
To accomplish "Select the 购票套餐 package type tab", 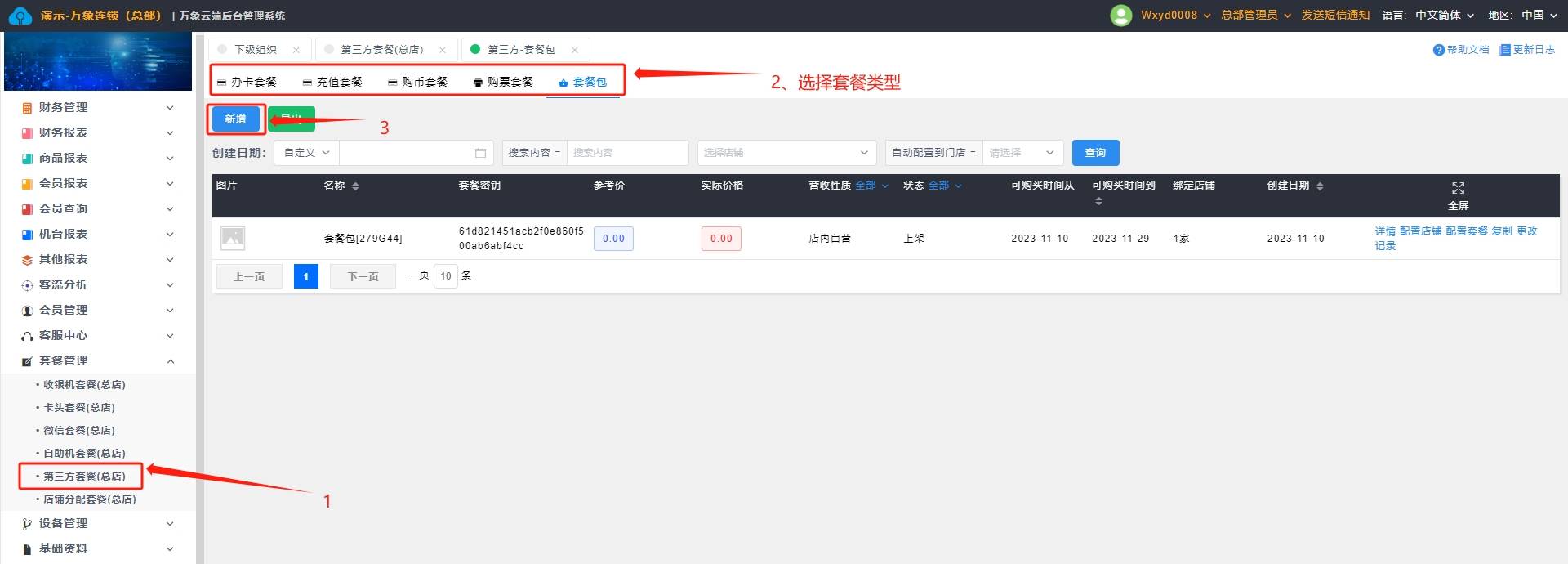I will (x=503, y=82).
